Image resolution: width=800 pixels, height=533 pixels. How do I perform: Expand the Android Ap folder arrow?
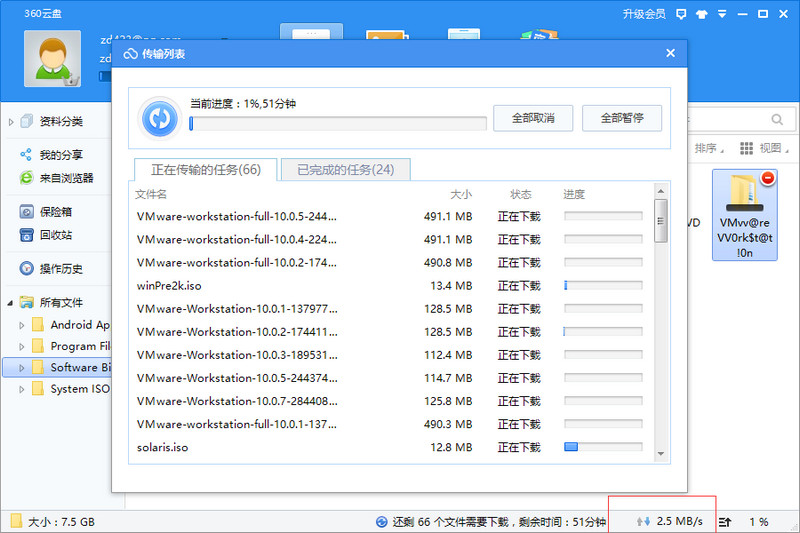point(21,325)
